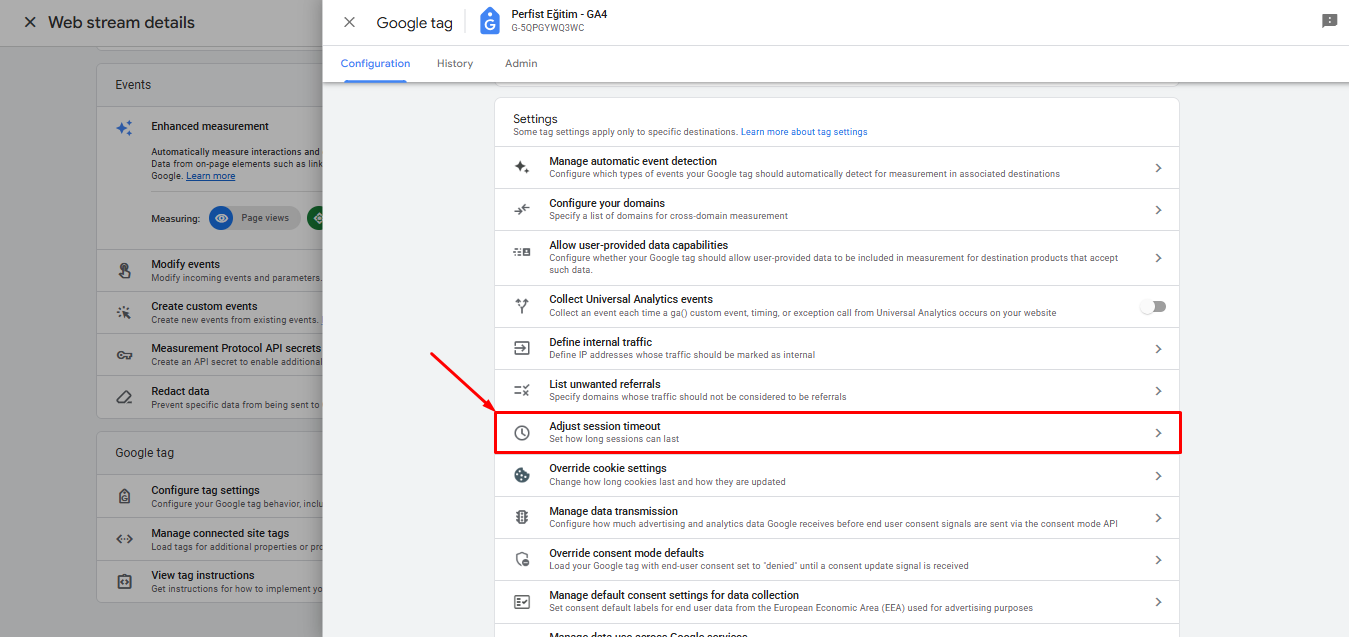Toggle the Page views measurement chip
The width and height of the screenshot is (1349, 637).
pyautogui.click(x=253, y=218)
